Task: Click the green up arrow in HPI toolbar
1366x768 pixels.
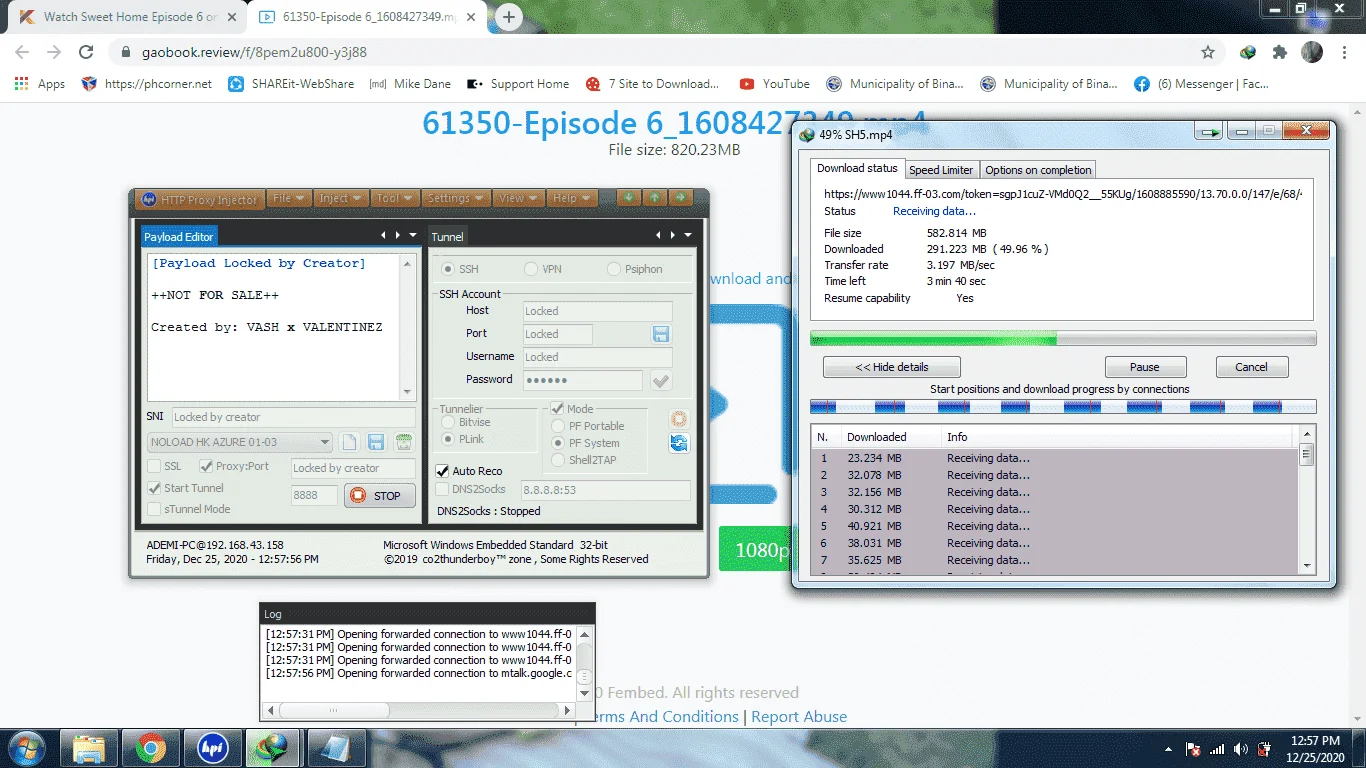Action: pos(655,198)
